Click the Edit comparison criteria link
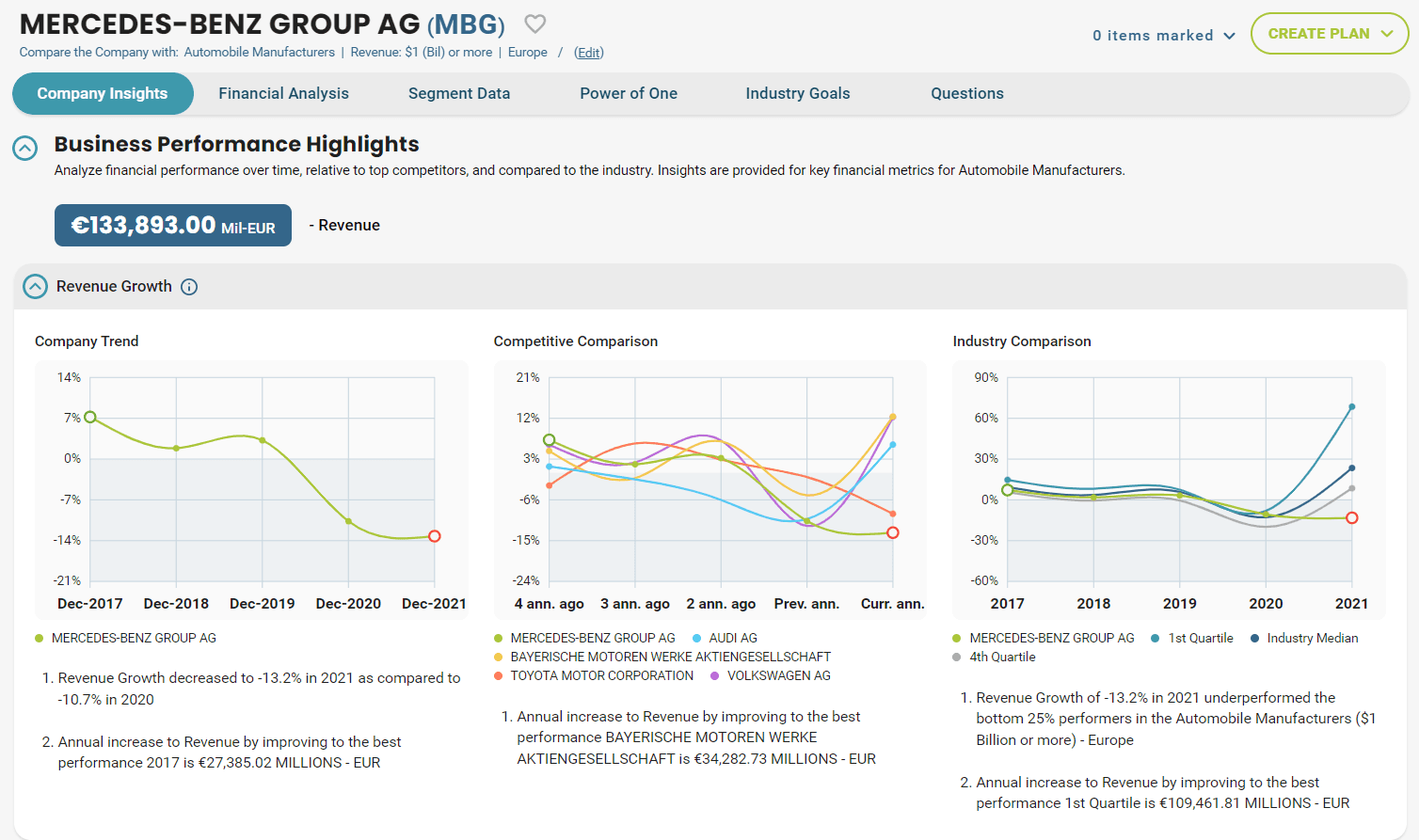This screenshot has height=840, width=1419. click(589, 53)
